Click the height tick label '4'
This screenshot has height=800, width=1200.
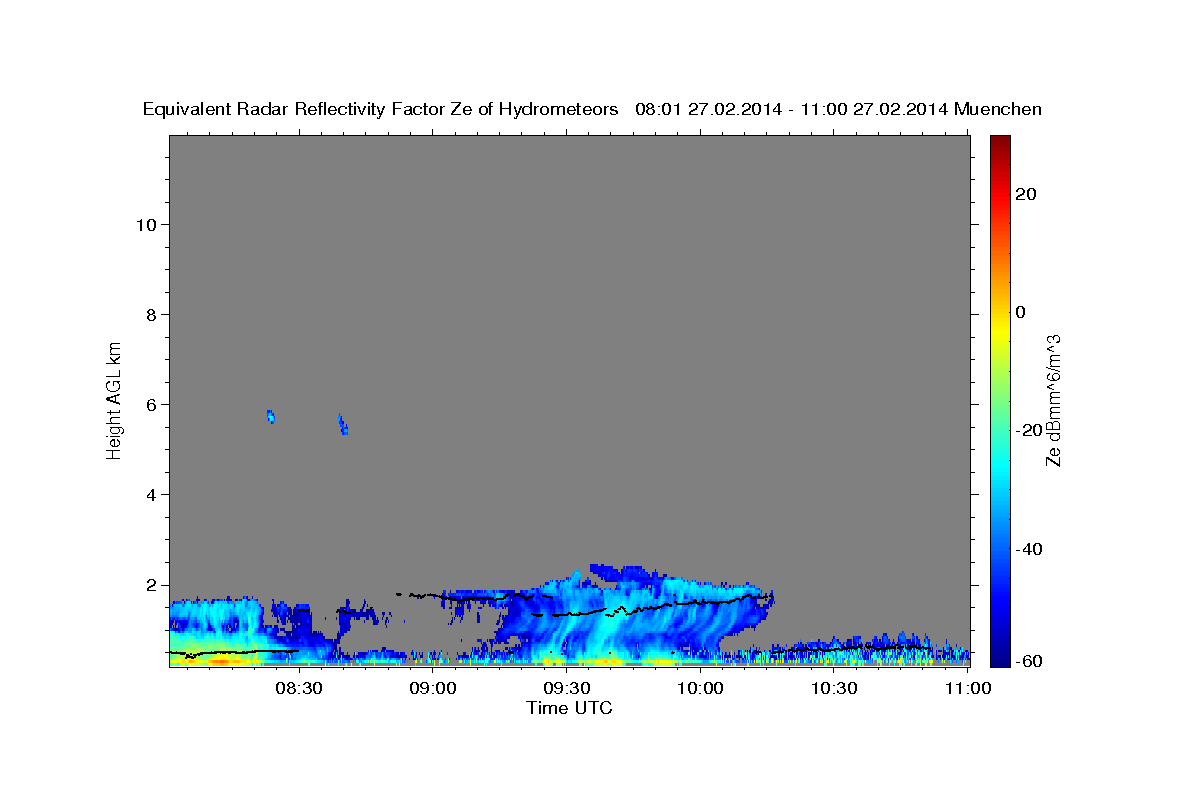(152, 495)
